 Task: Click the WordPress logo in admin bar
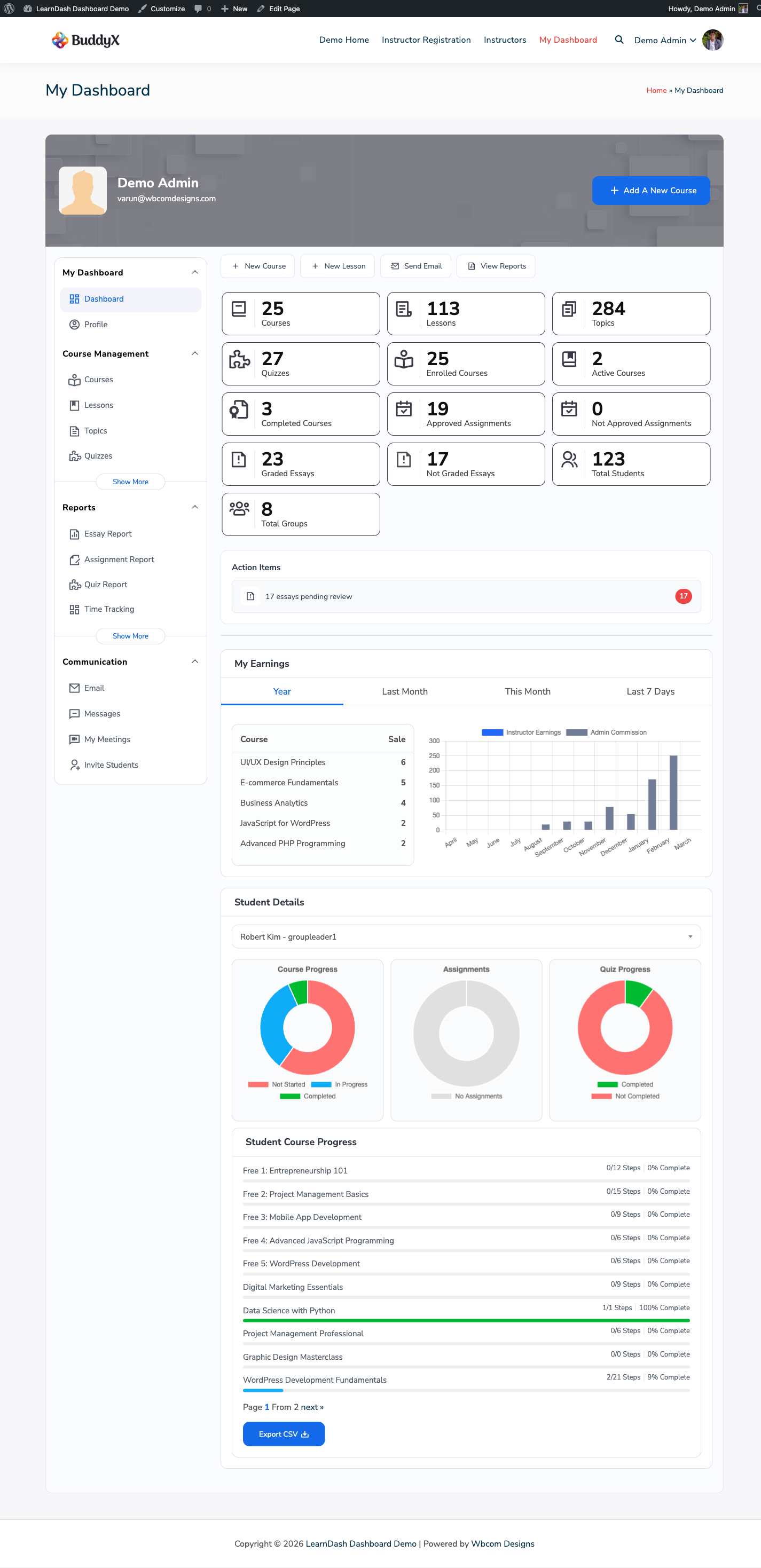click(x=9, y=9)
